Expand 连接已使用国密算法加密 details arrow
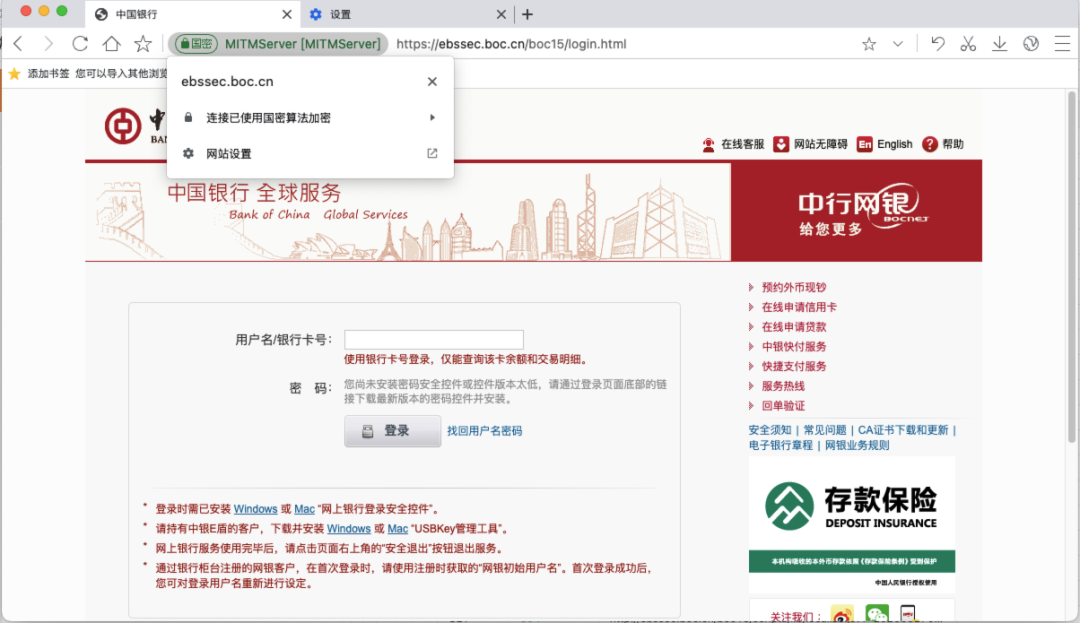Viewport: 1080px width, 623px height. click(x=432, y=118)
